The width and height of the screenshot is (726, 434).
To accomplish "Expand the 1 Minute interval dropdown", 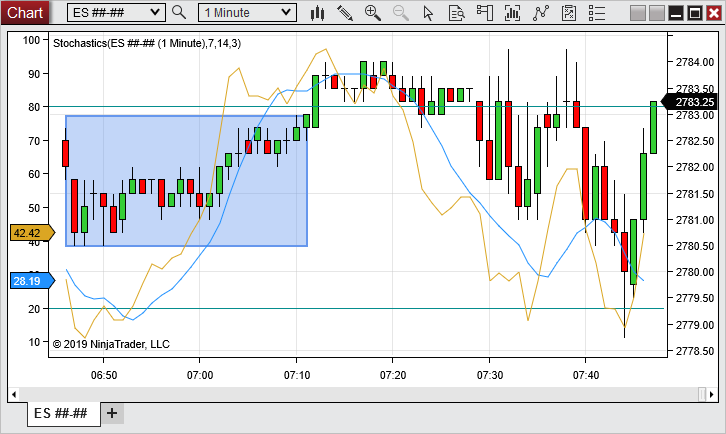I will (x=287, y=13).
